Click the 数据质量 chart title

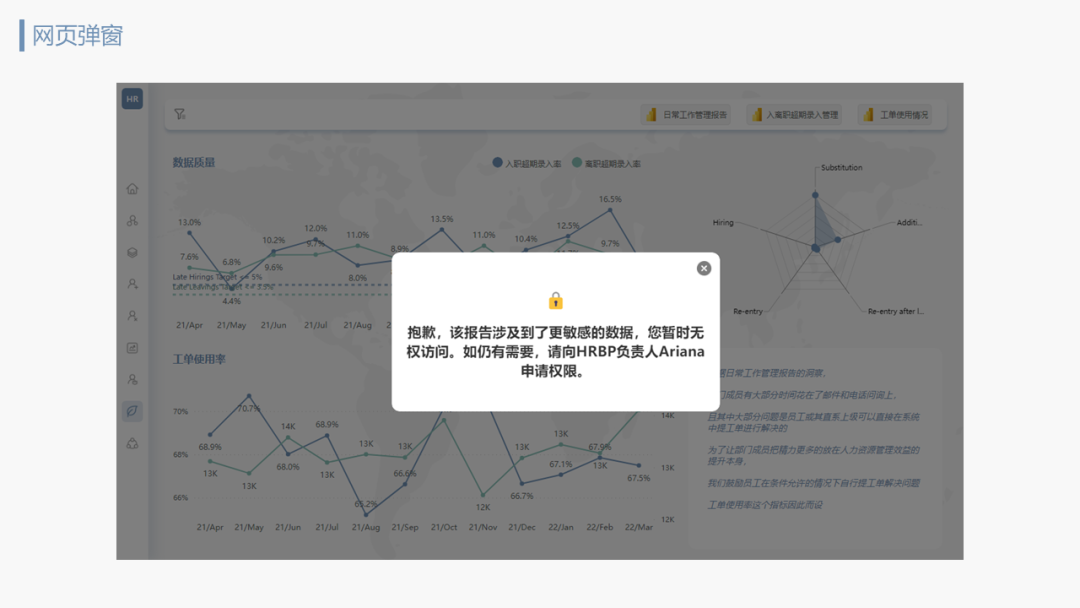pos(194,162)
